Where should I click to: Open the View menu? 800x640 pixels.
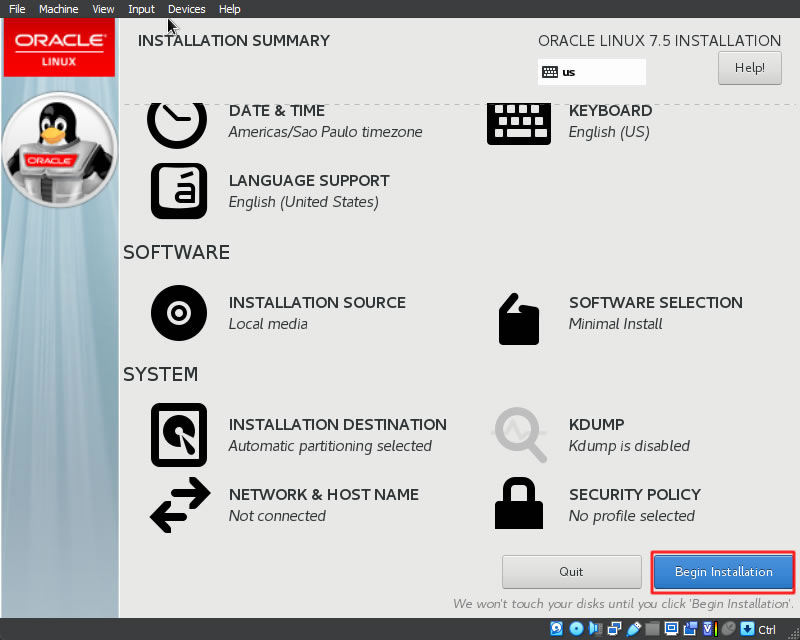click(x=103, y=9)
